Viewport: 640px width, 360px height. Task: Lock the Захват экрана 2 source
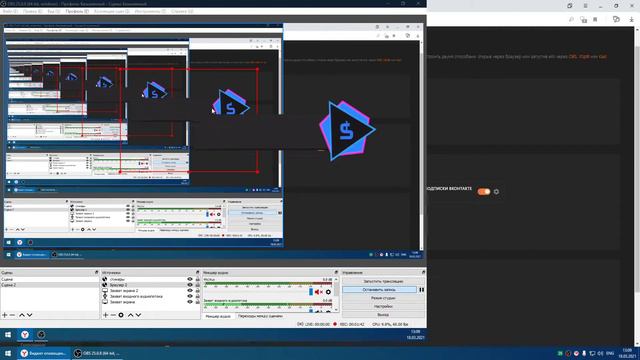point(198,291)
